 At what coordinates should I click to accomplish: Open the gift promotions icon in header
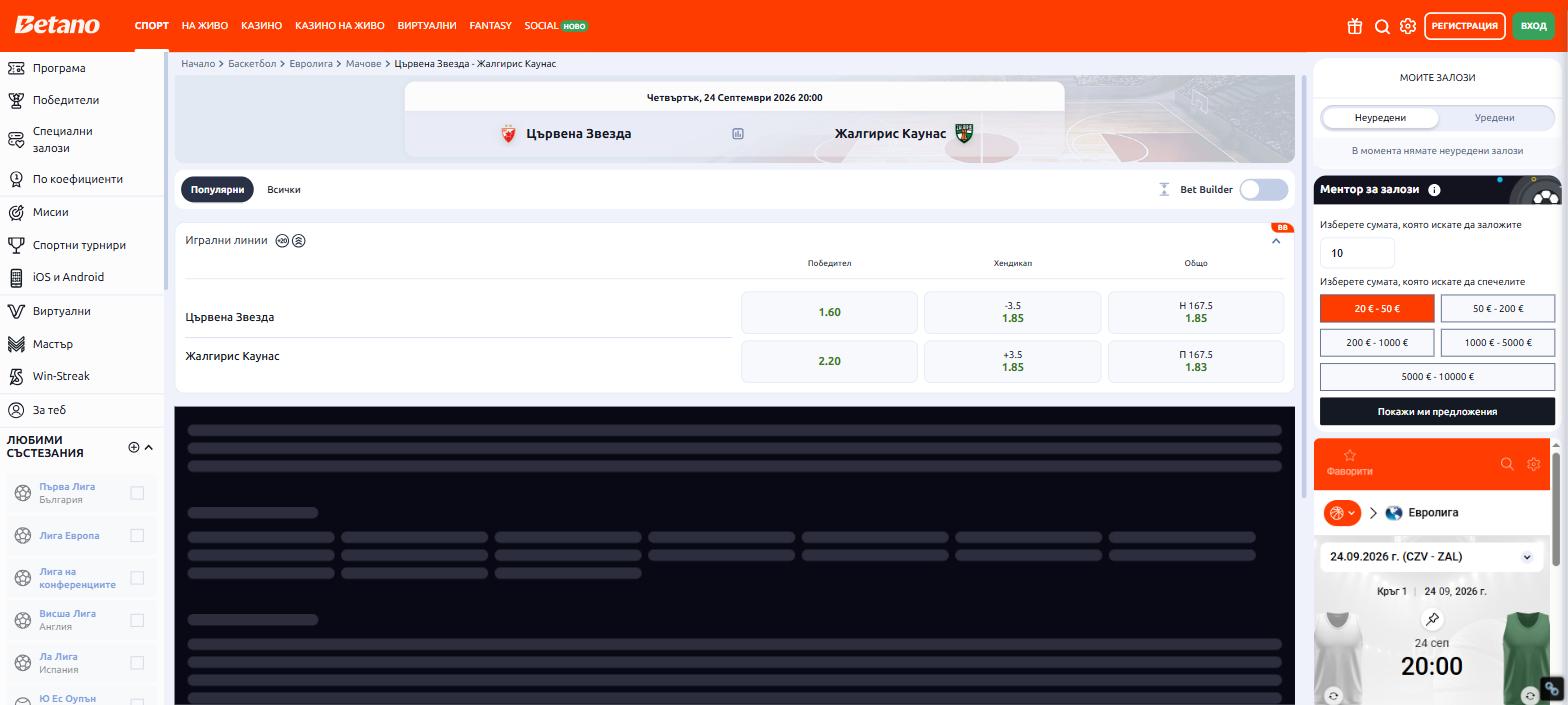(1355, 27)
